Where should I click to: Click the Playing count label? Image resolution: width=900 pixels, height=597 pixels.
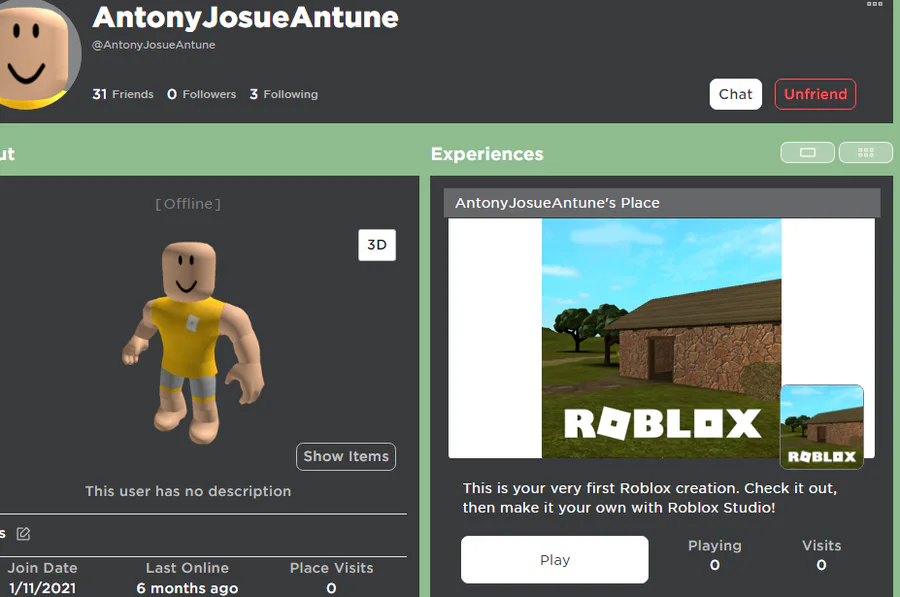715,545
